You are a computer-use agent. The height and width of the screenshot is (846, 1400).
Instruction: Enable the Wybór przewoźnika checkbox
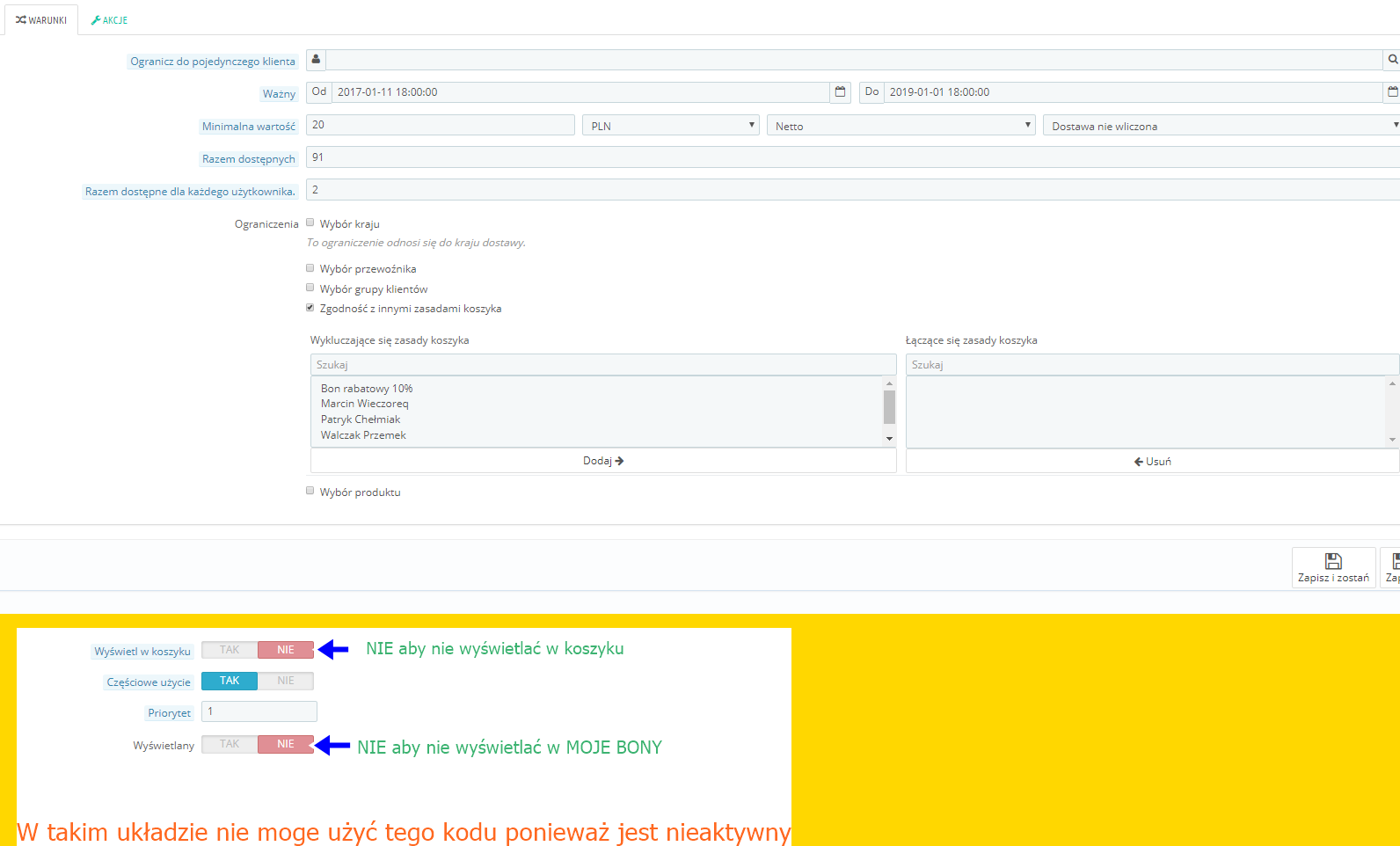point(310,268)
